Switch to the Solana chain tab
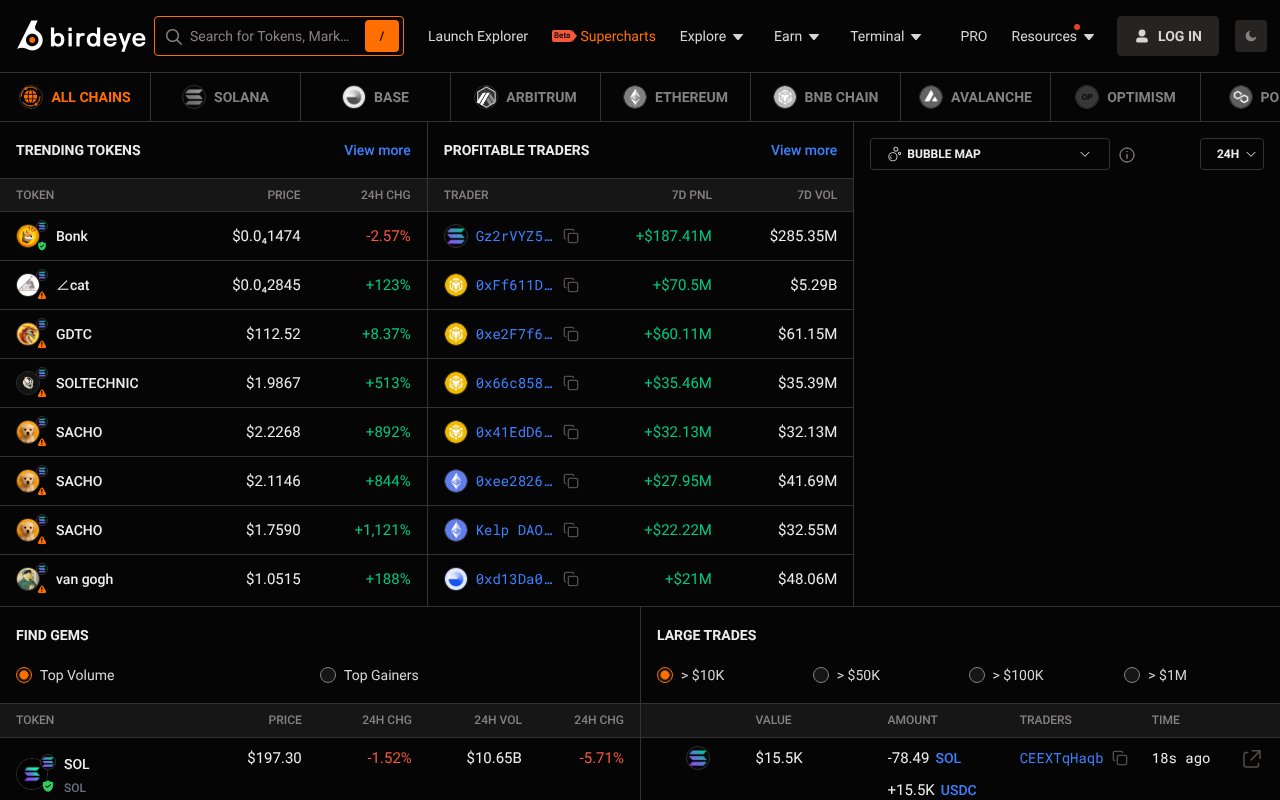Screen dimensions: 1280x800 tap(226, 97)
